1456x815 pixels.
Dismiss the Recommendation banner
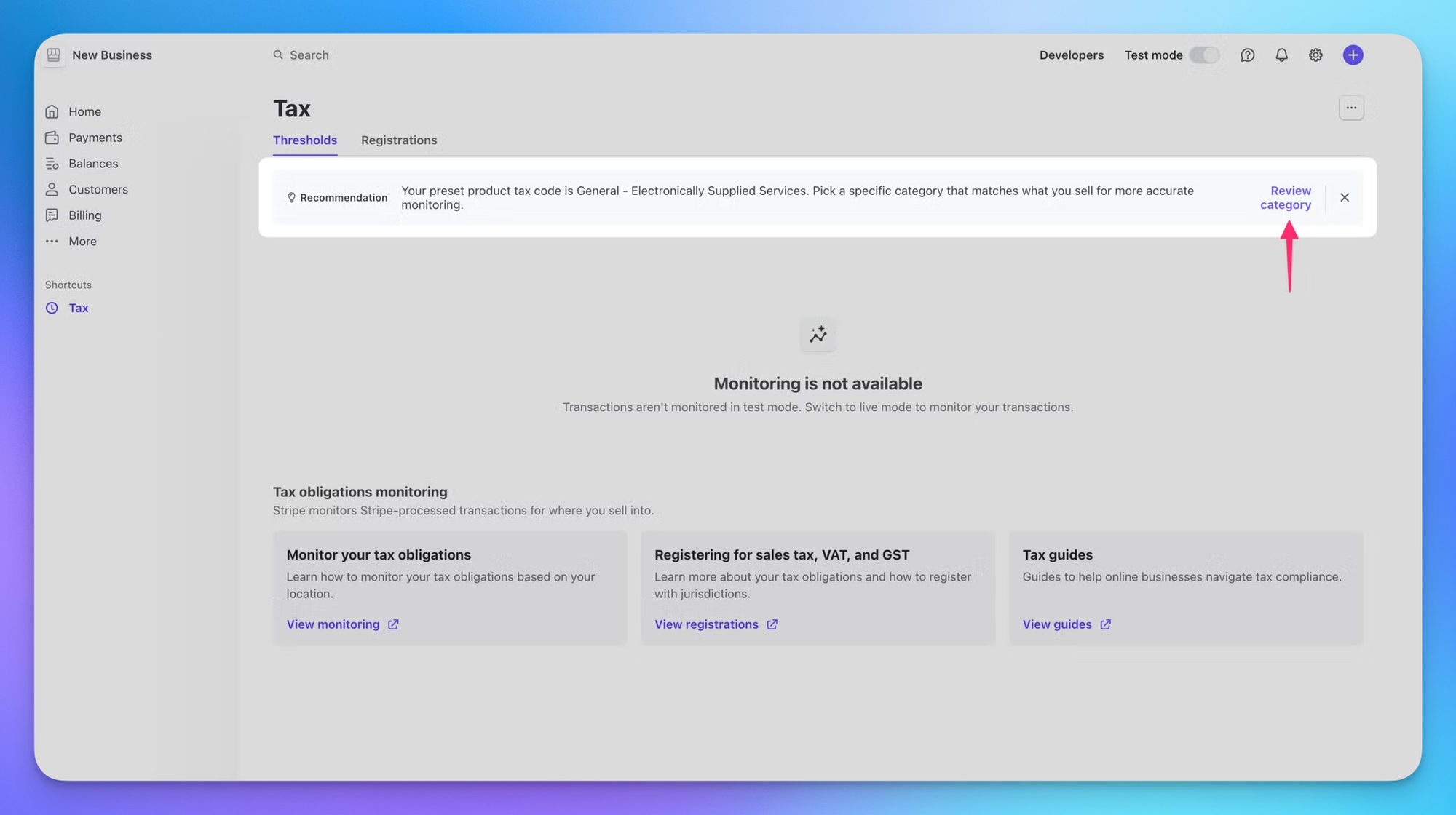(x=1345, y=198)
